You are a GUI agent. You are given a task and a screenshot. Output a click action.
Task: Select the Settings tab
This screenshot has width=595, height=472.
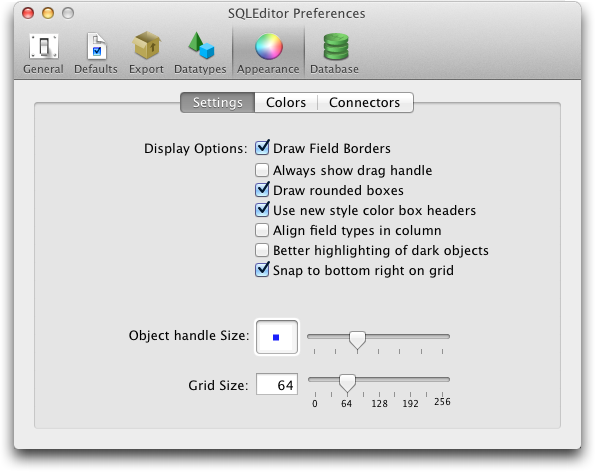coord(217,102)
